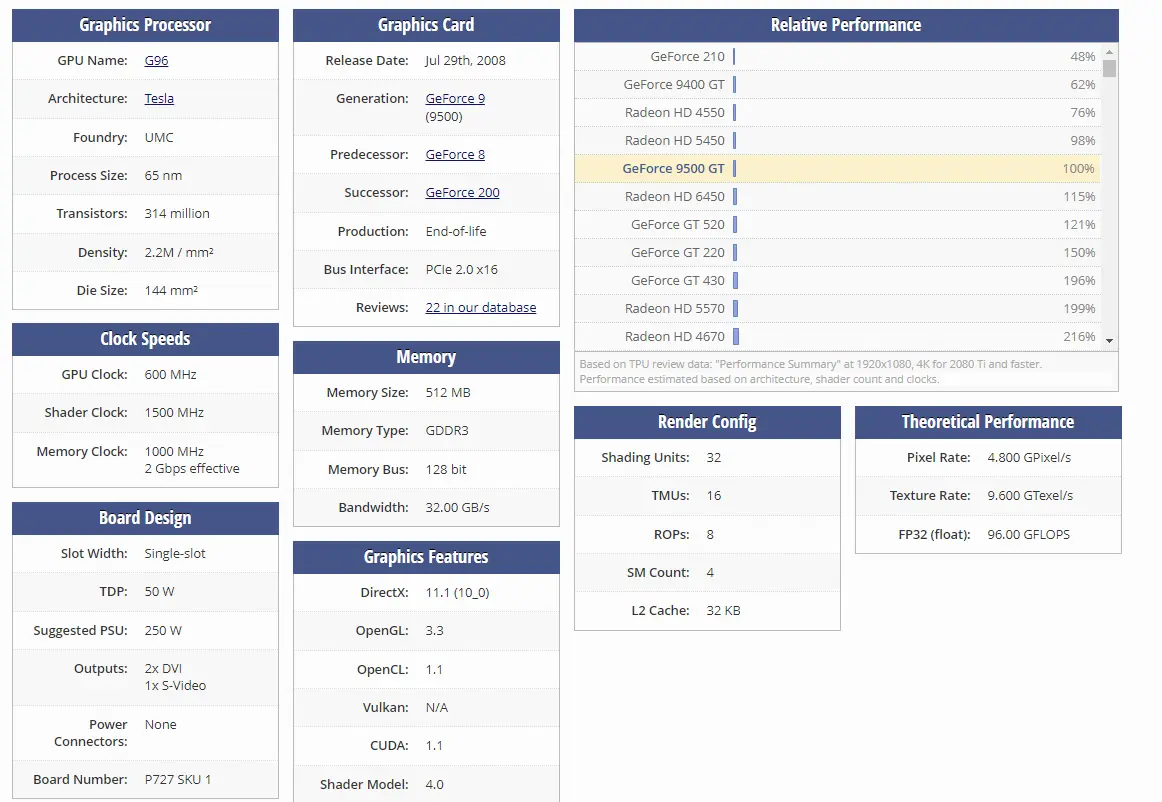Open the '22 in our database' reviews link
The height and width of the screenshot is (802, 1162).
481,308
